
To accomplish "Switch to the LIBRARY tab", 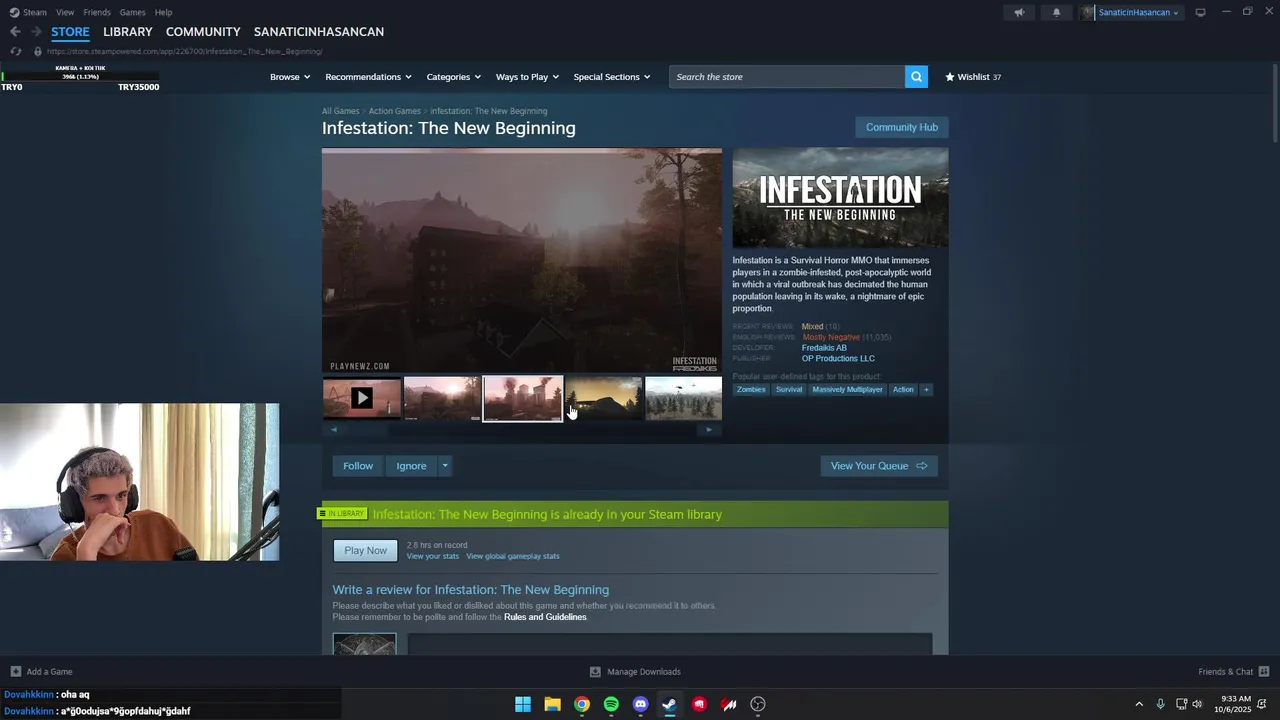I will coord(128,32).
